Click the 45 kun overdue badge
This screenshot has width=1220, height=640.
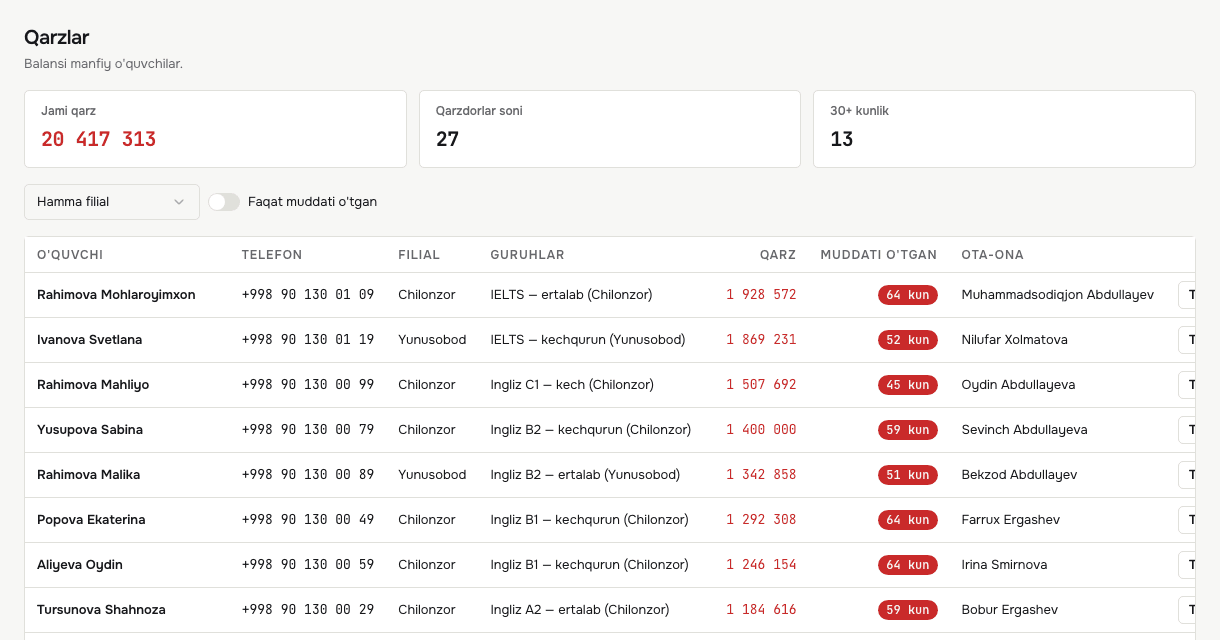pos(907,385)
